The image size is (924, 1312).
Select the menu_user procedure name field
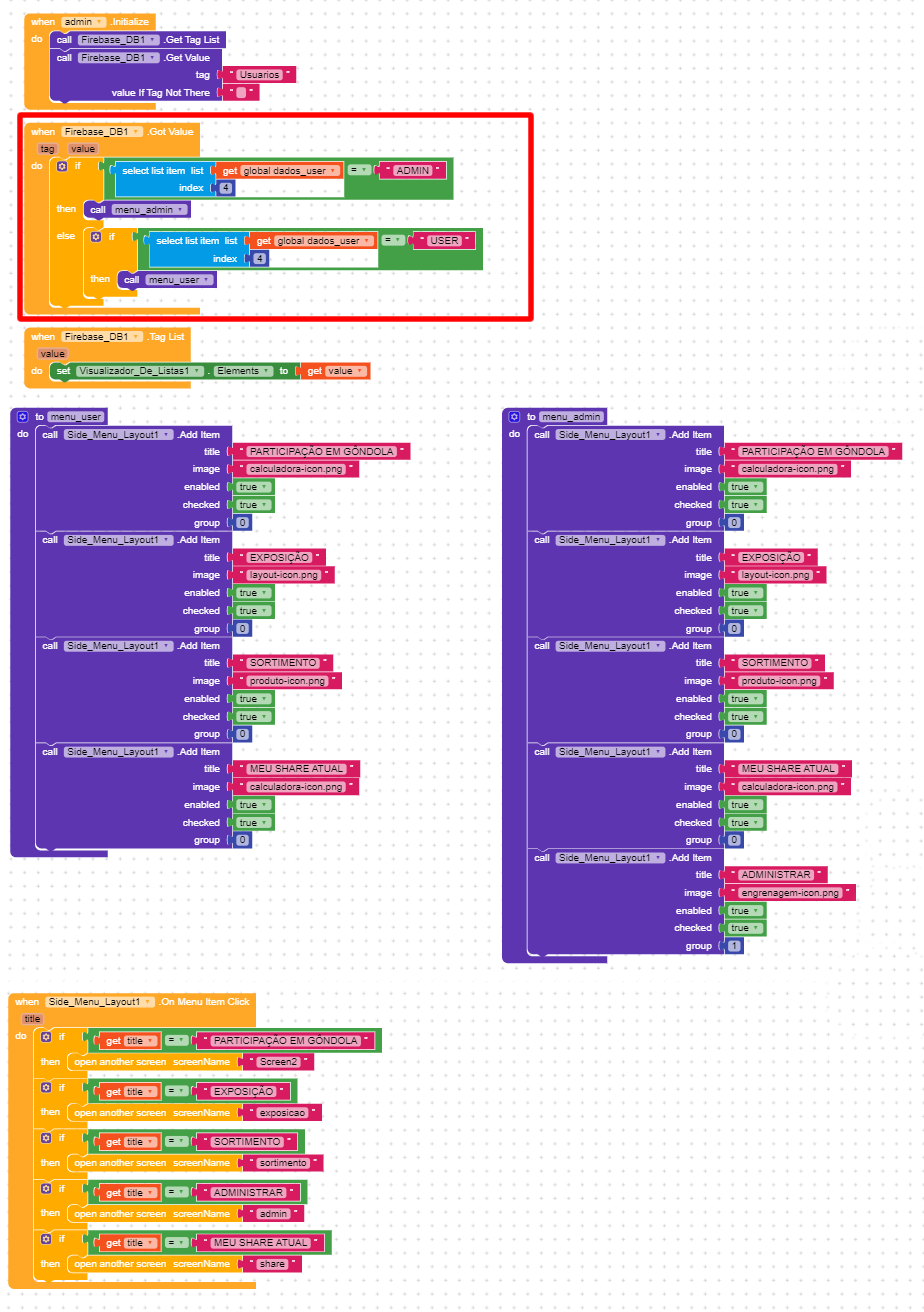pyautogui.click(x=75, y=416)
